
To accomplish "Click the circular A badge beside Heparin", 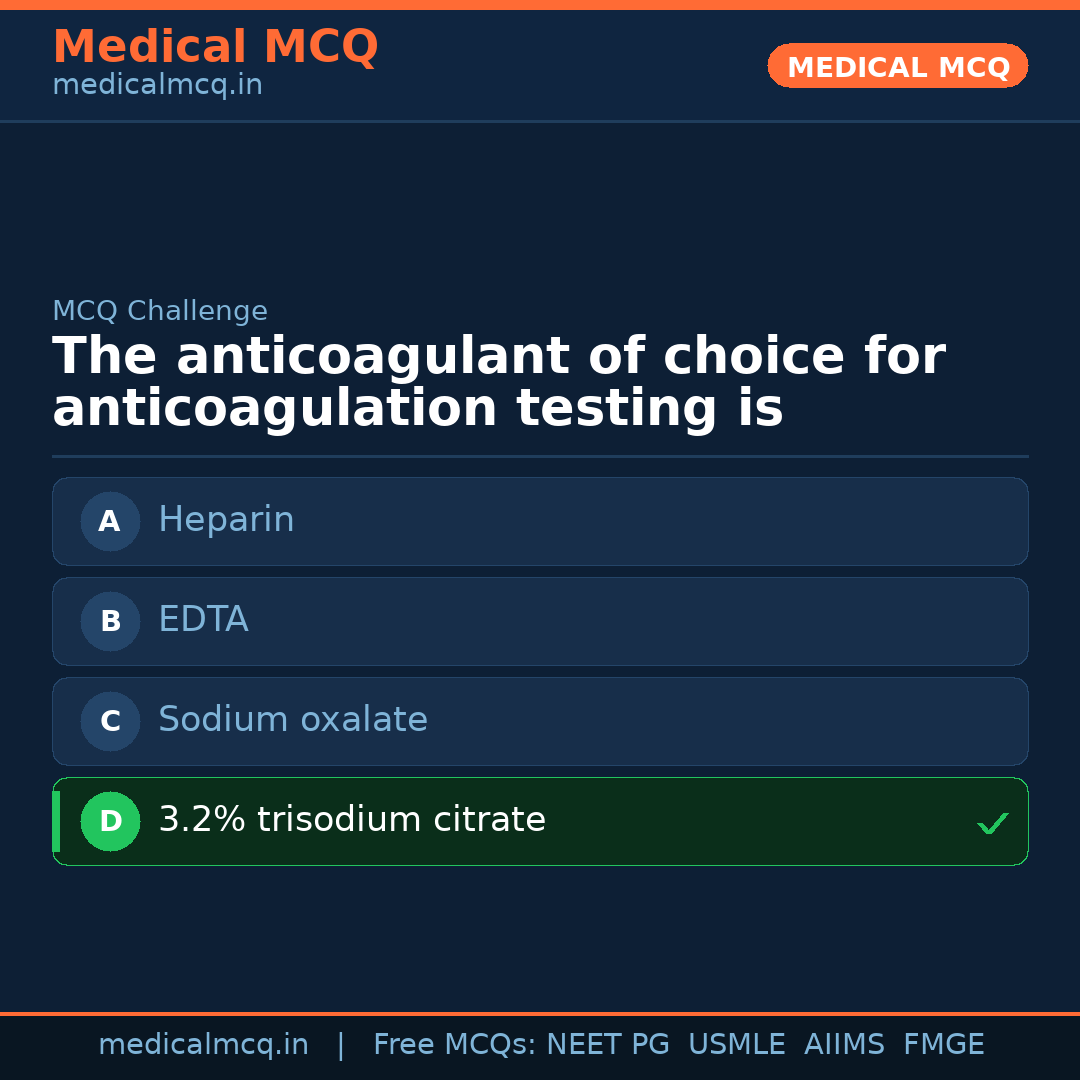I will coord(110,521).
